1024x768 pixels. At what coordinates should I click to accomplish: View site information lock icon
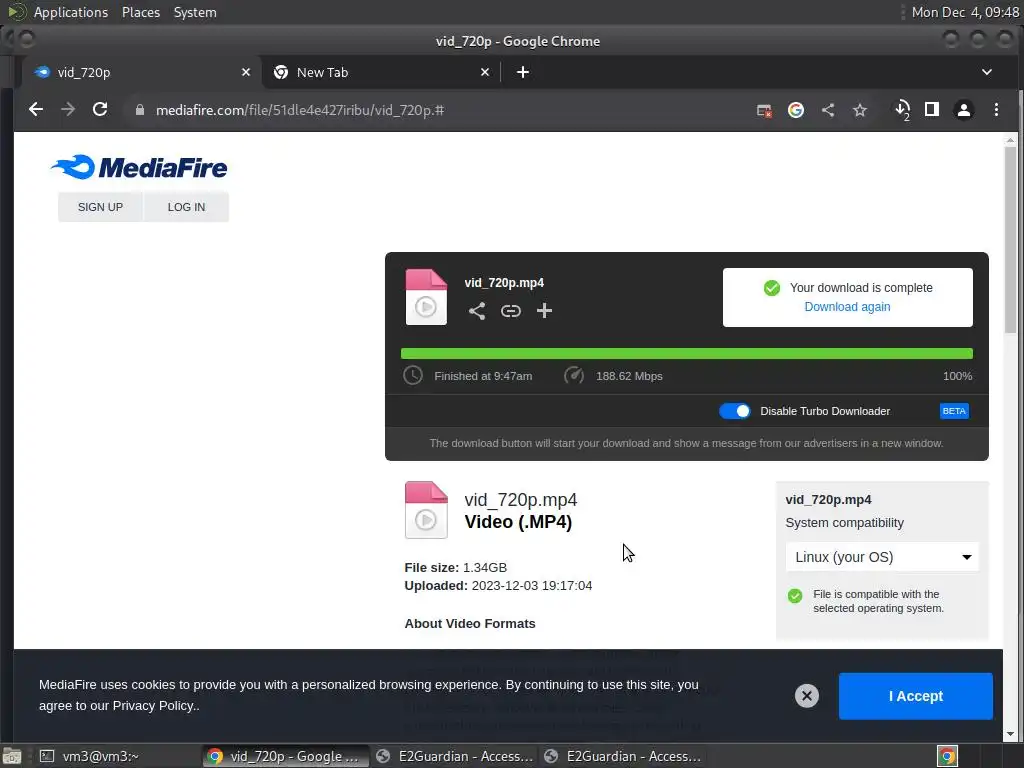pos(139,110)
